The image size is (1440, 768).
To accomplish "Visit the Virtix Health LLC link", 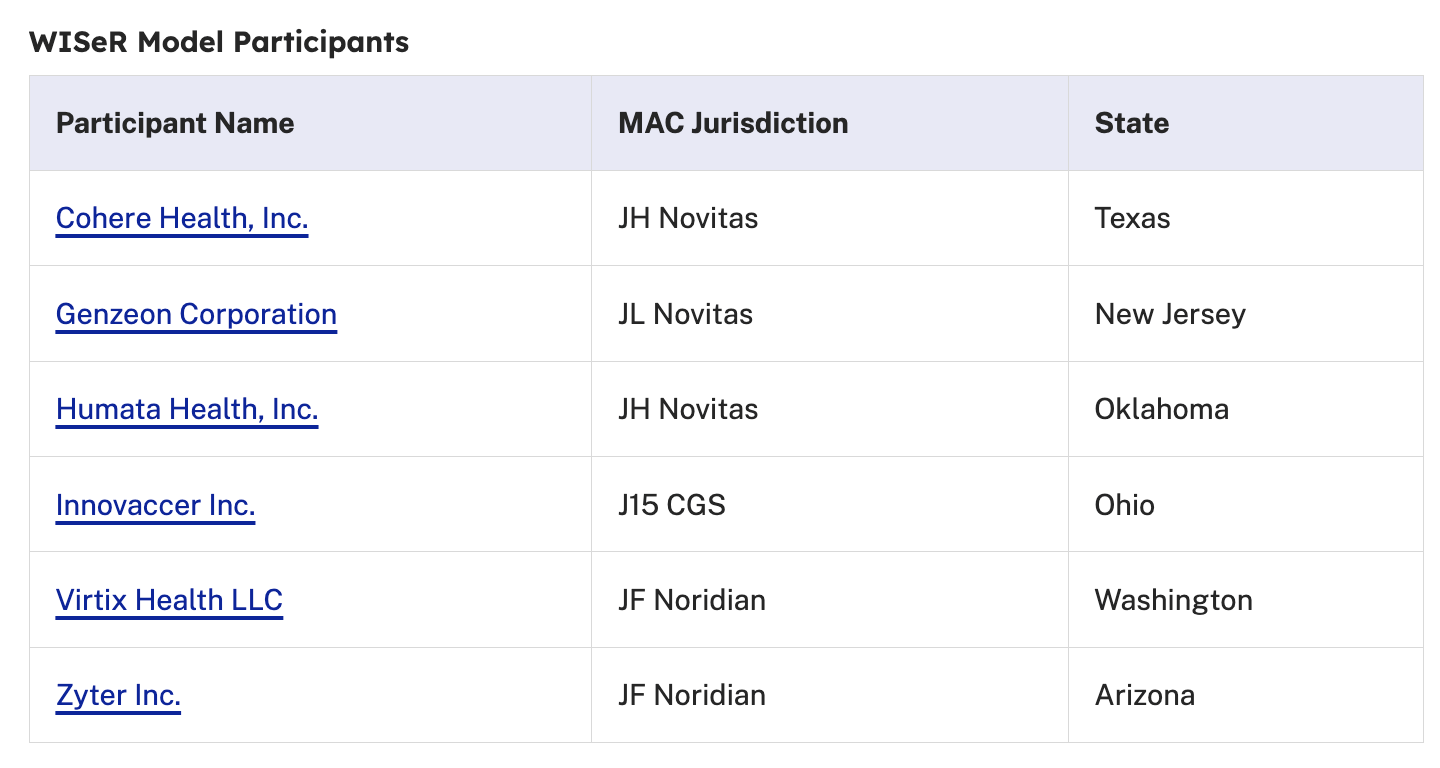I will pos(169,600).
